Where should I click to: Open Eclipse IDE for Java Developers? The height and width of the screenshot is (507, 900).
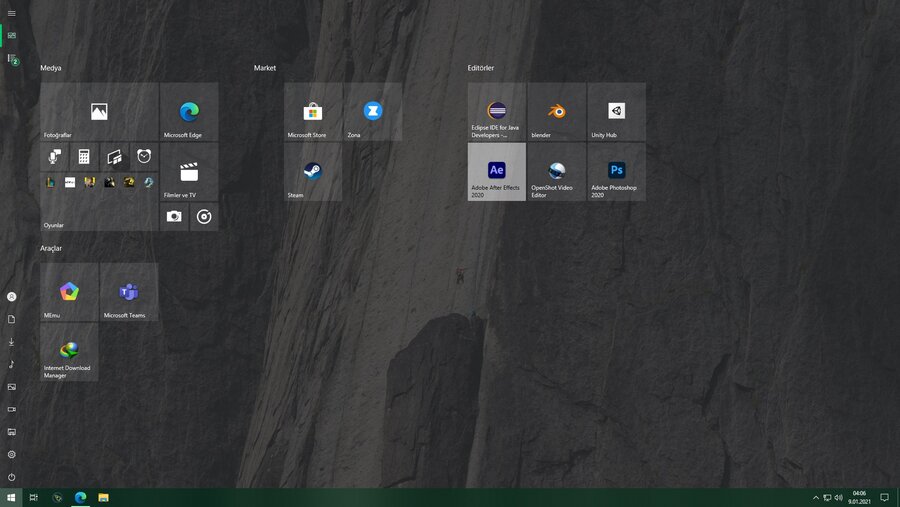pyautogui.click(x=497, y=111)
